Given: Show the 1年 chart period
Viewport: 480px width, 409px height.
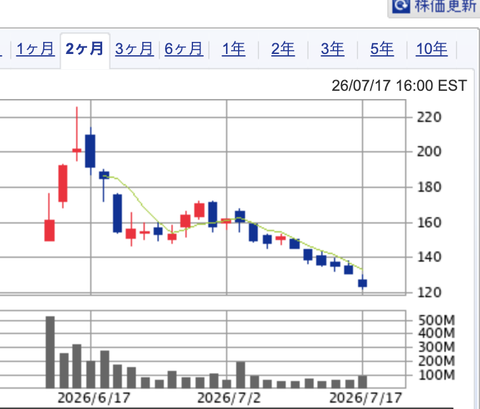Looking at the screenshot, I should pos(234,49).
